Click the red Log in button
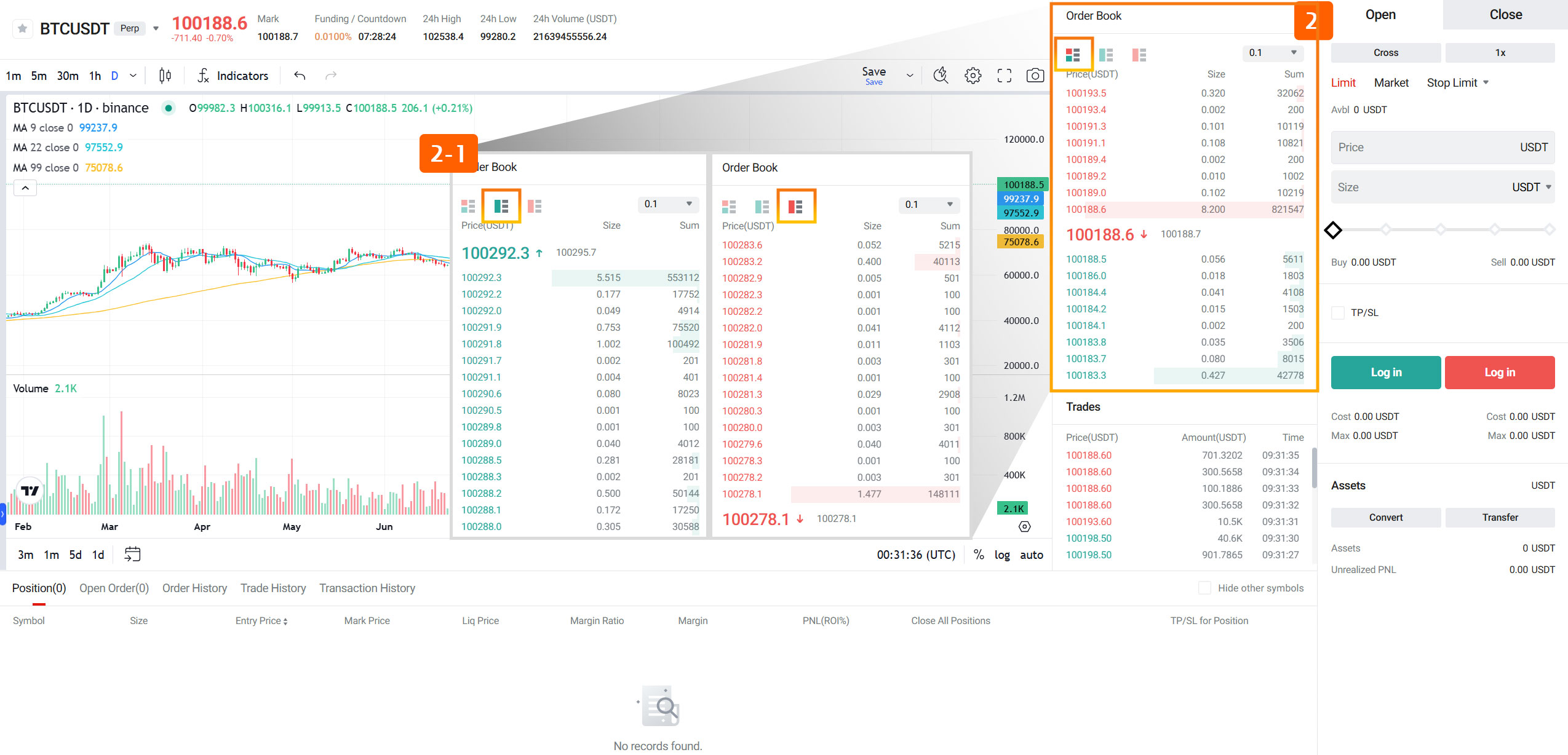The image size is (1568, 755). [1500, 373]
